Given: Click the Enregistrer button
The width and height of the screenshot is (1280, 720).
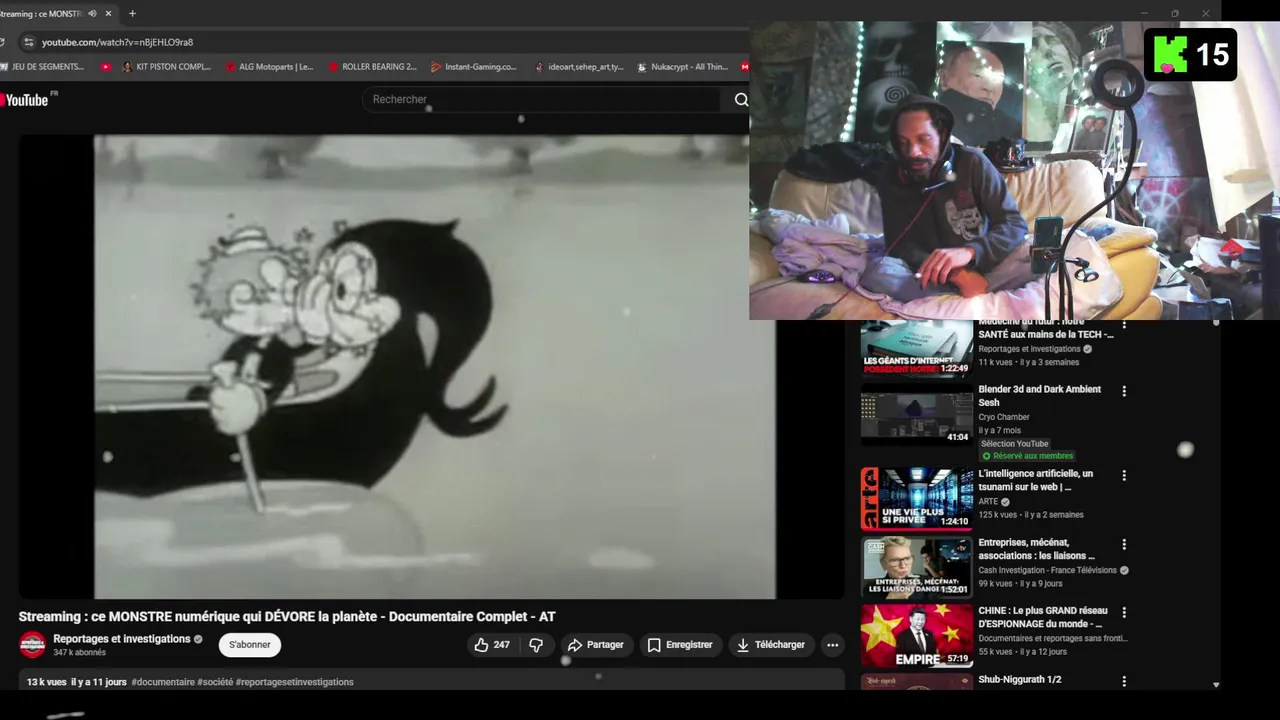Looking at the screenshot, I should pos(680,645).
